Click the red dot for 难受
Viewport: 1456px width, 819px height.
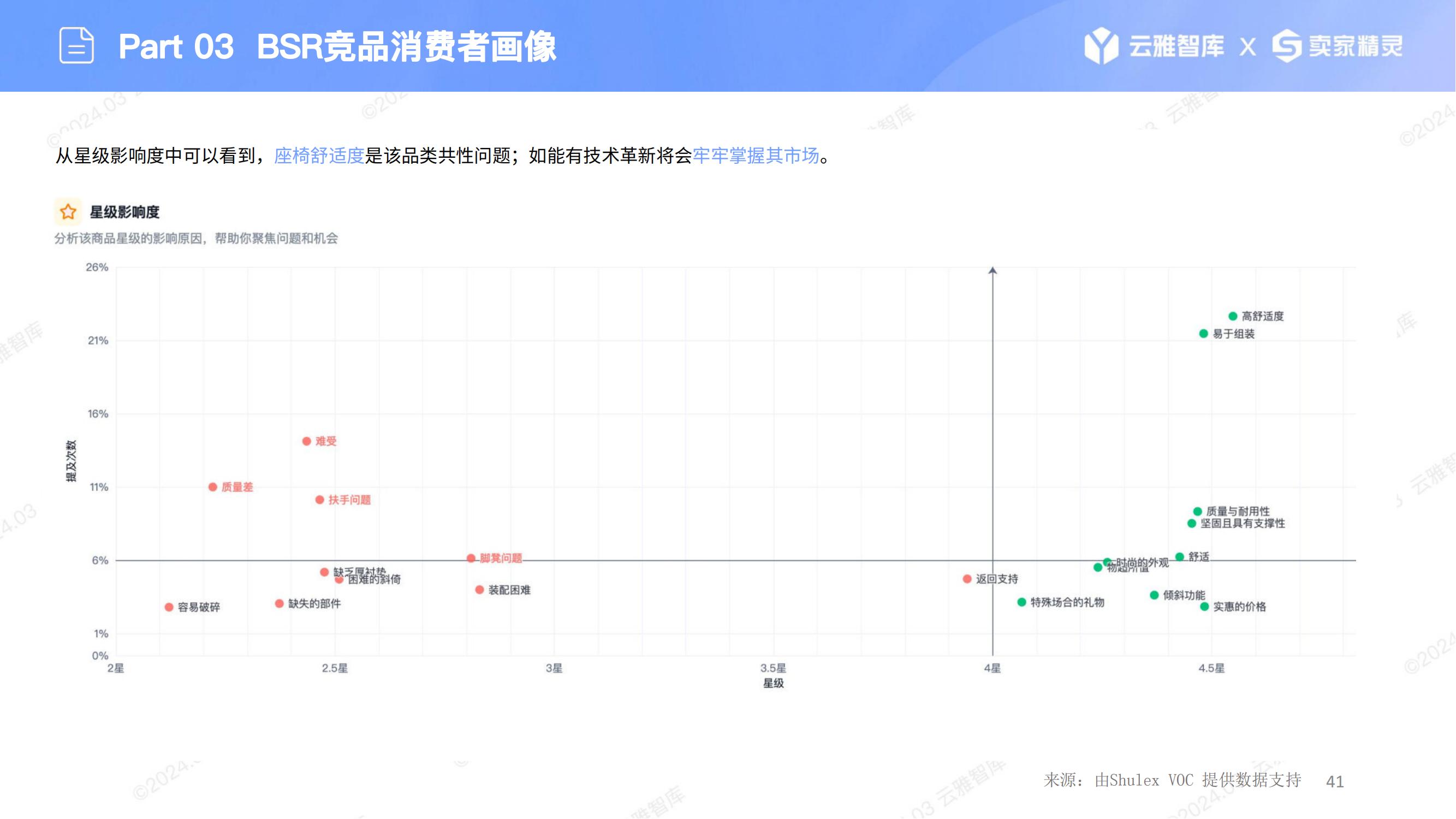(x=306, y=441)
